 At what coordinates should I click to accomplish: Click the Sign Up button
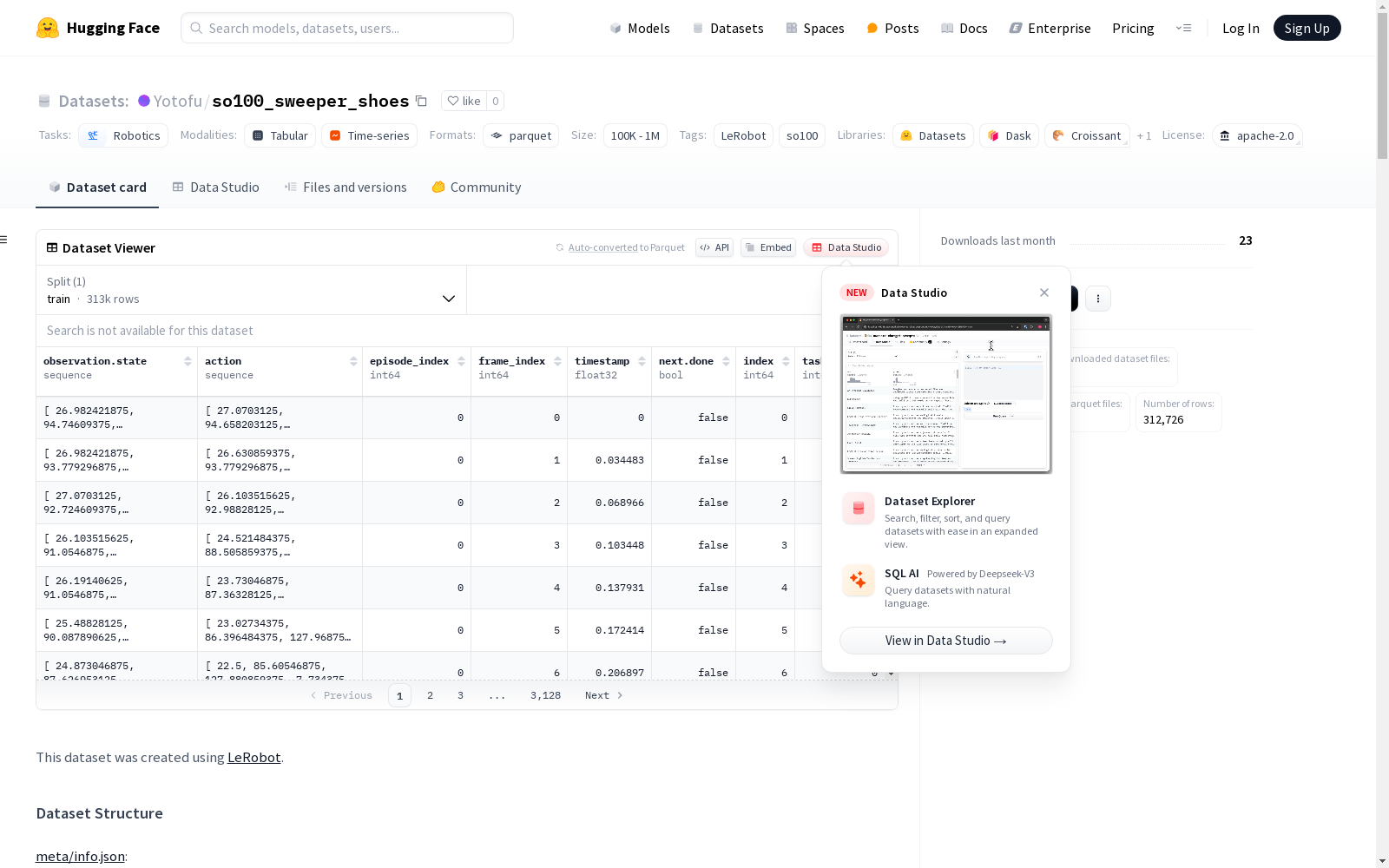1307,28
